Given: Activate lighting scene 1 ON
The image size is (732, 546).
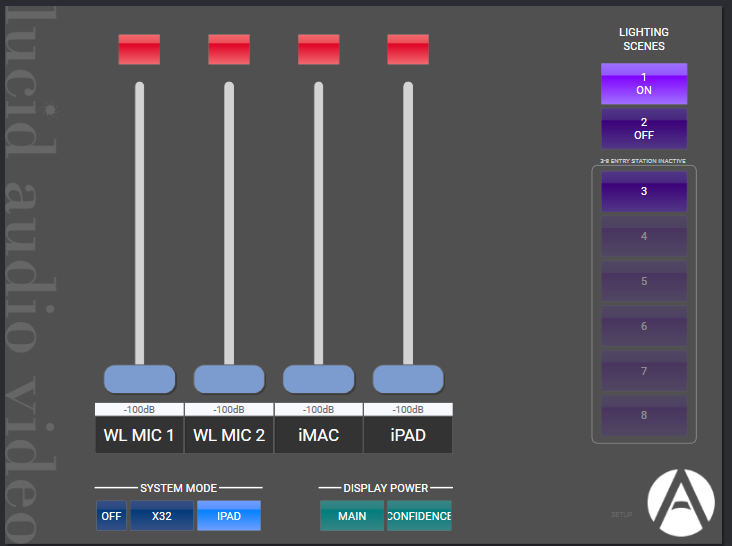Looking at the screenshot, I should click(644, 84).
